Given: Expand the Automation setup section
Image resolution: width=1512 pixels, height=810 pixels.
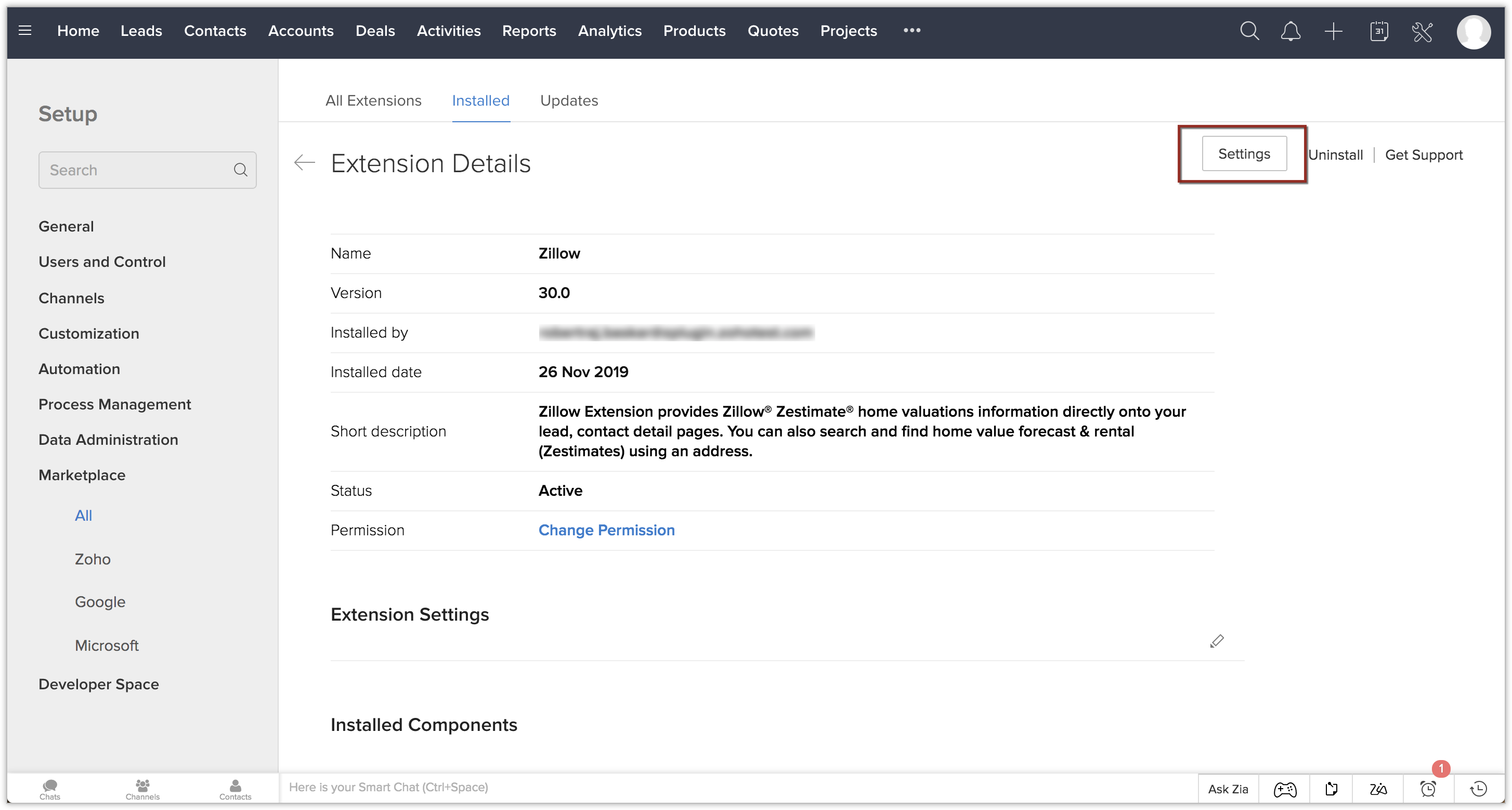Looking at the screenshot, I should [x=79, y=369].
